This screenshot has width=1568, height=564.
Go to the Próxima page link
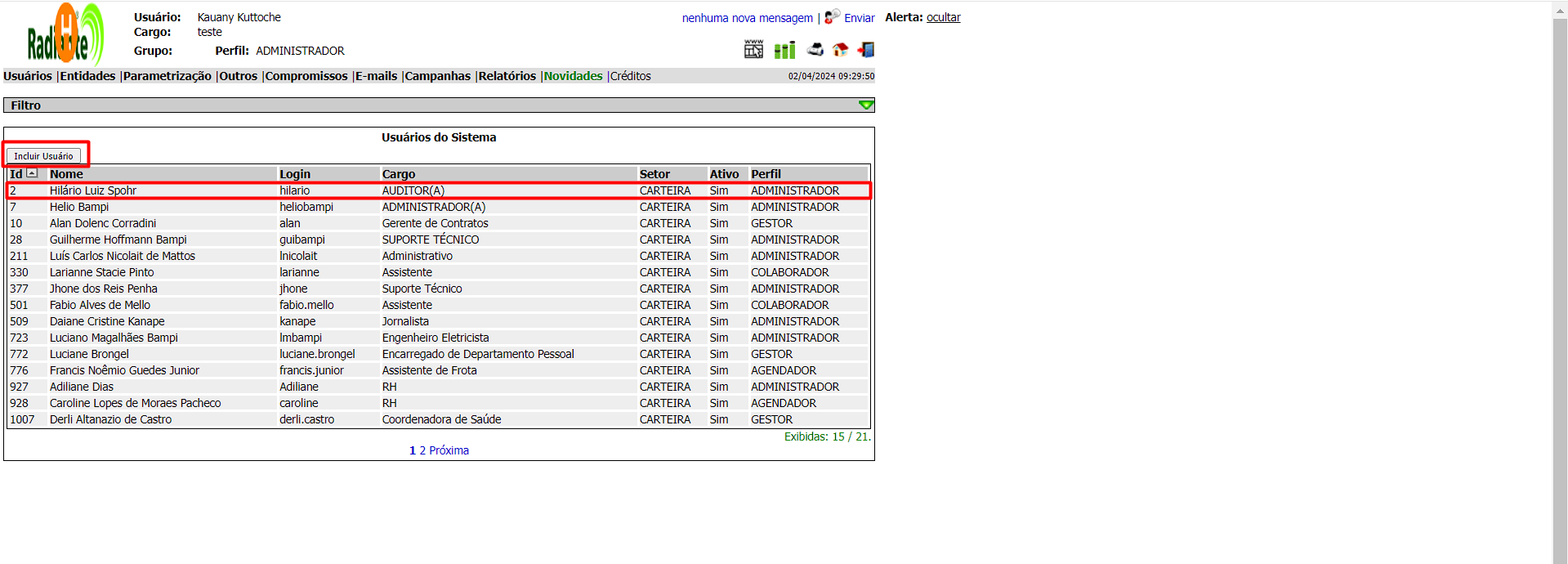[449, 450]
